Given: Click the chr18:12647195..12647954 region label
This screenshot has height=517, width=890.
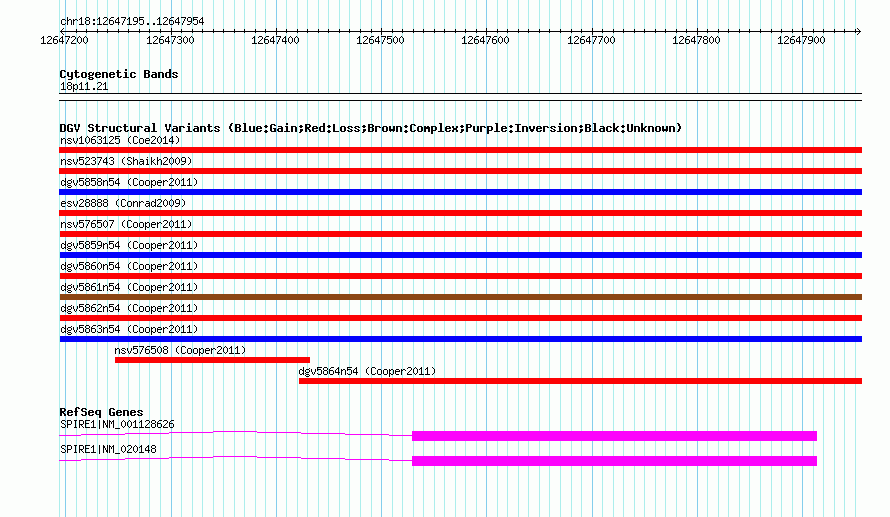Looking at the screenshot, I should (132, 22).
